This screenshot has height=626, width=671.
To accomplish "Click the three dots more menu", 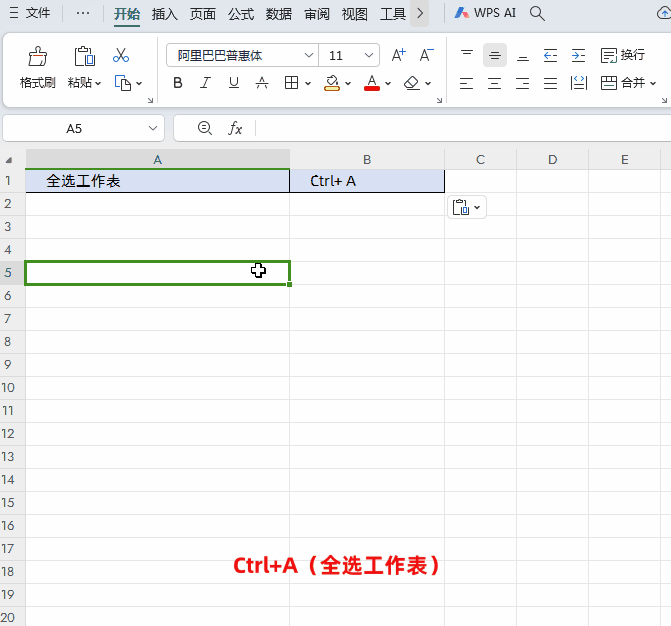I will pos(83,13).
